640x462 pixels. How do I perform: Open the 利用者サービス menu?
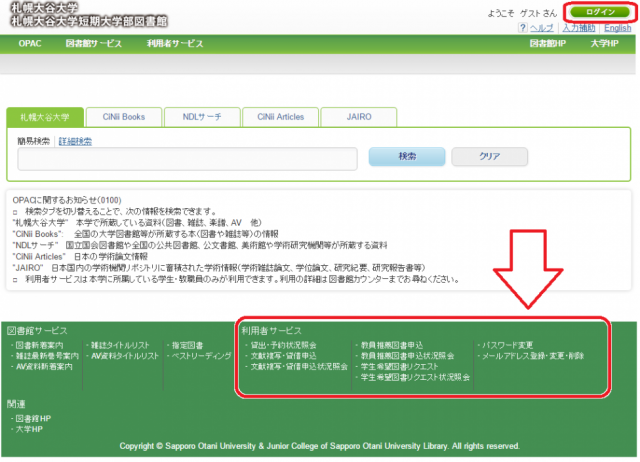click(174, 45)
